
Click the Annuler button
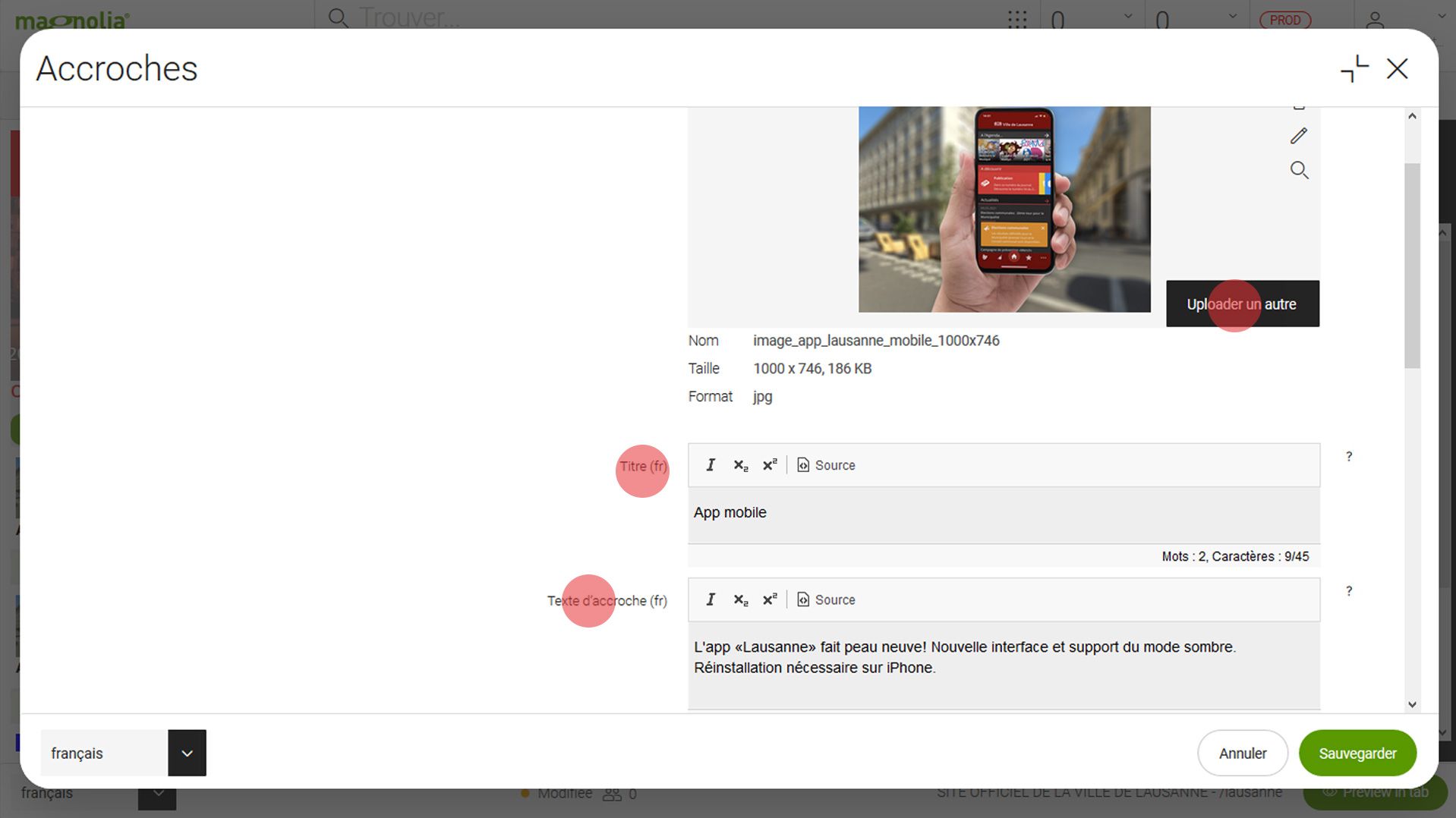tap(1243, 753)
